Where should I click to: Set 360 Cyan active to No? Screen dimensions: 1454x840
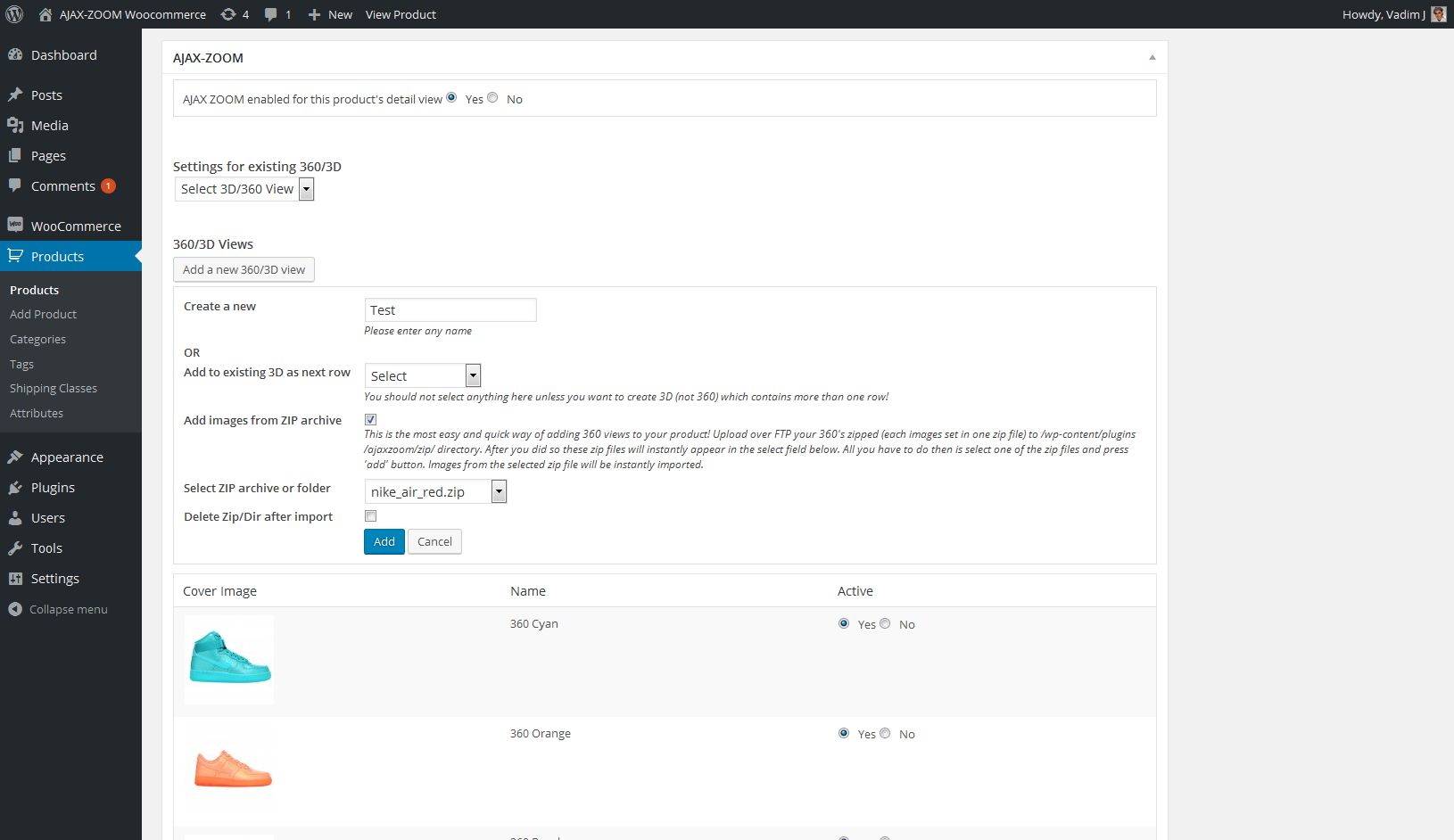885,623
